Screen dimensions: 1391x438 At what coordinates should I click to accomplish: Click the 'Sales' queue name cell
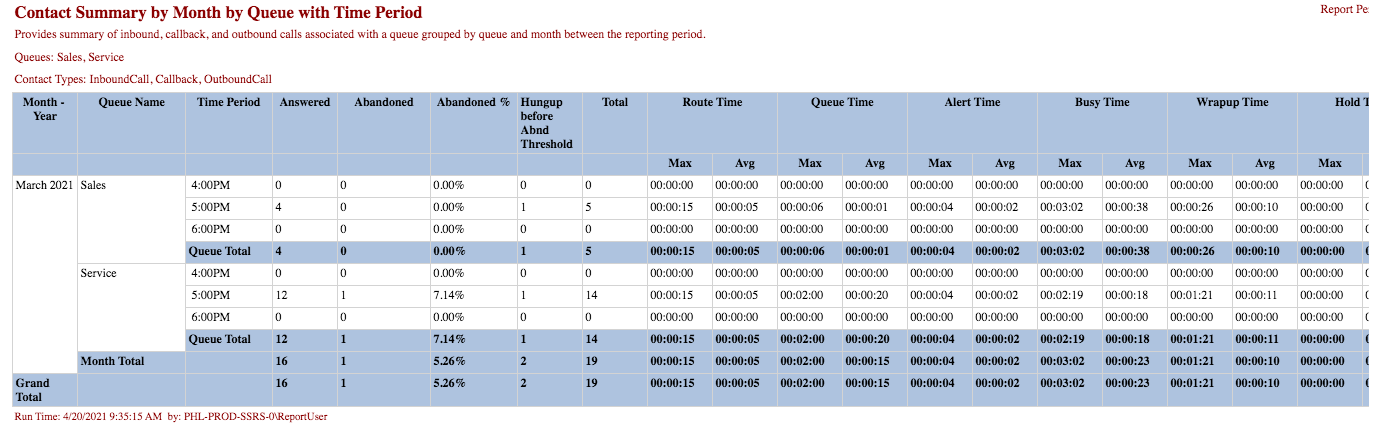point(93,185)
